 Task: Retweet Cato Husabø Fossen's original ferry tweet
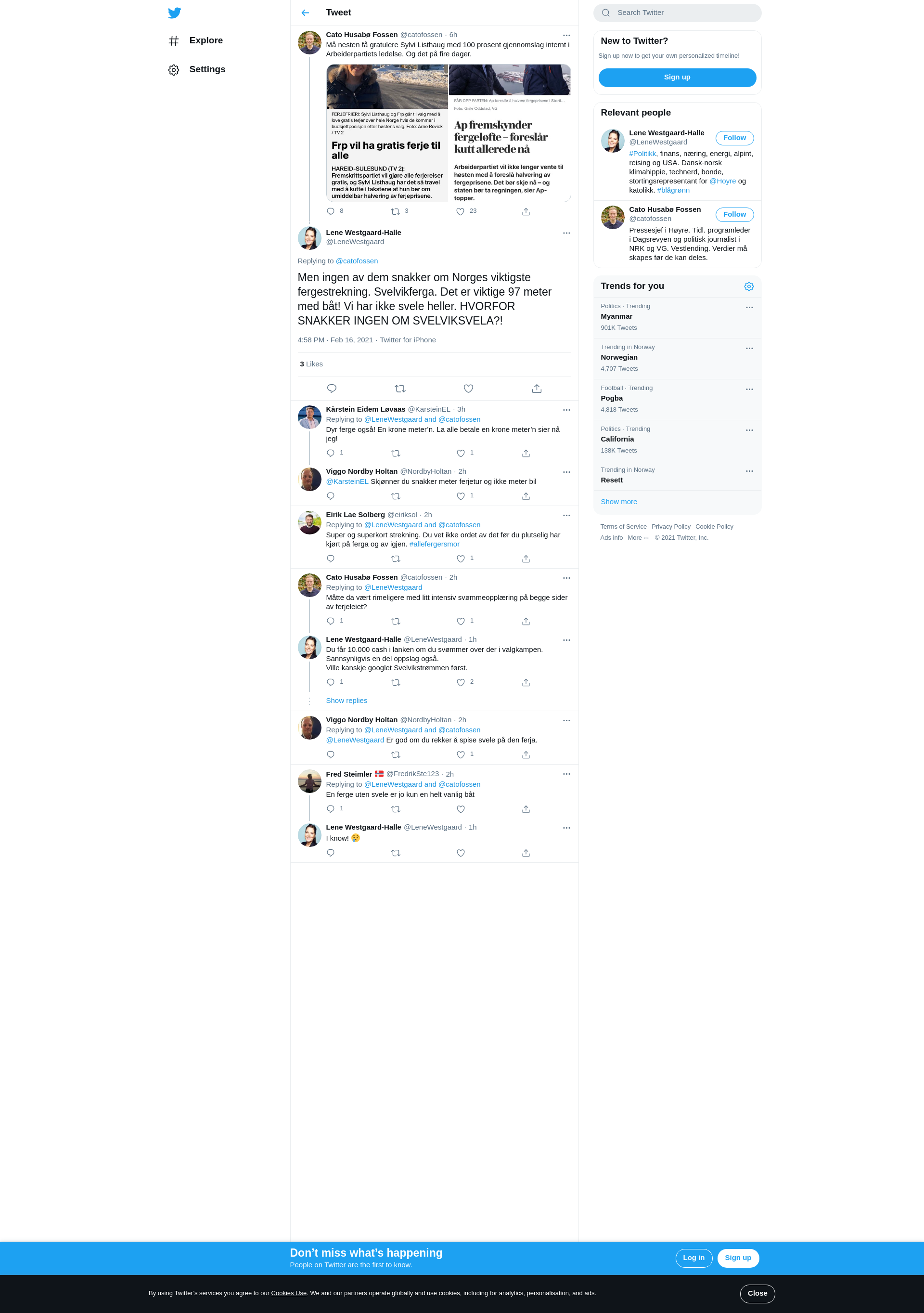pyautogui.click(x=395, y=211)
